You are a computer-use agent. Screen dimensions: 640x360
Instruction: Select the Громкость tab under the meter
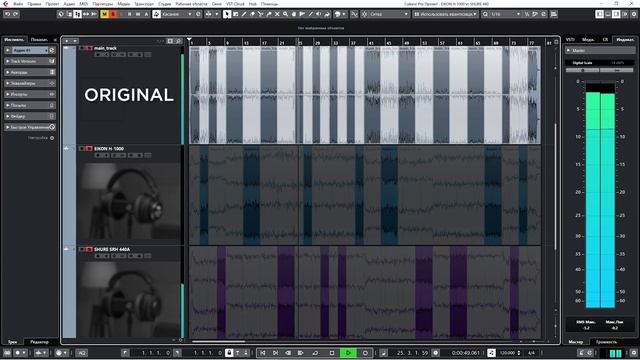[x=606, y=342]
